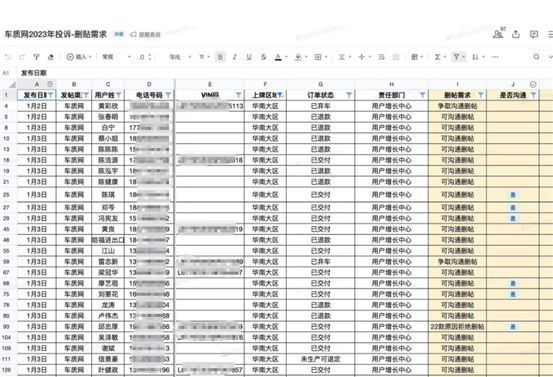Click the freeze panes grid icon
Viewport: 553px width, 377px height.
415,57
